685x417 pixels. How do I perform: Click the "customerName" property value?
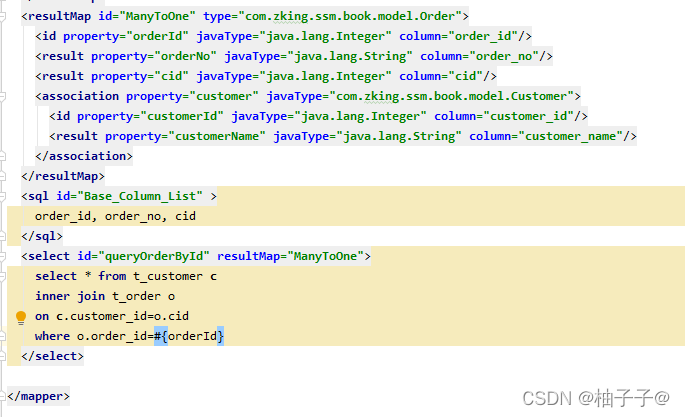coord(217,137)
